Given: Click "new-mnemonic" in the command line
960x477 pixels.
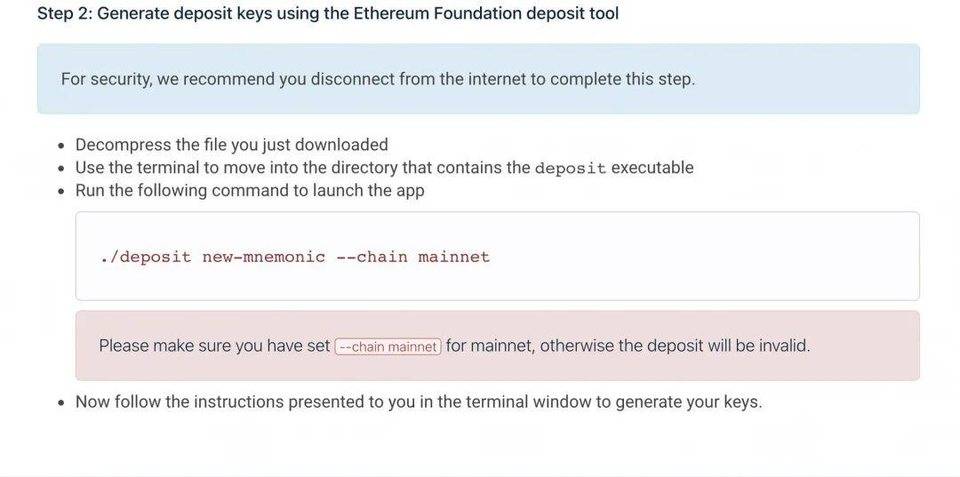Looking at the screenshot, I should [263, 257].
